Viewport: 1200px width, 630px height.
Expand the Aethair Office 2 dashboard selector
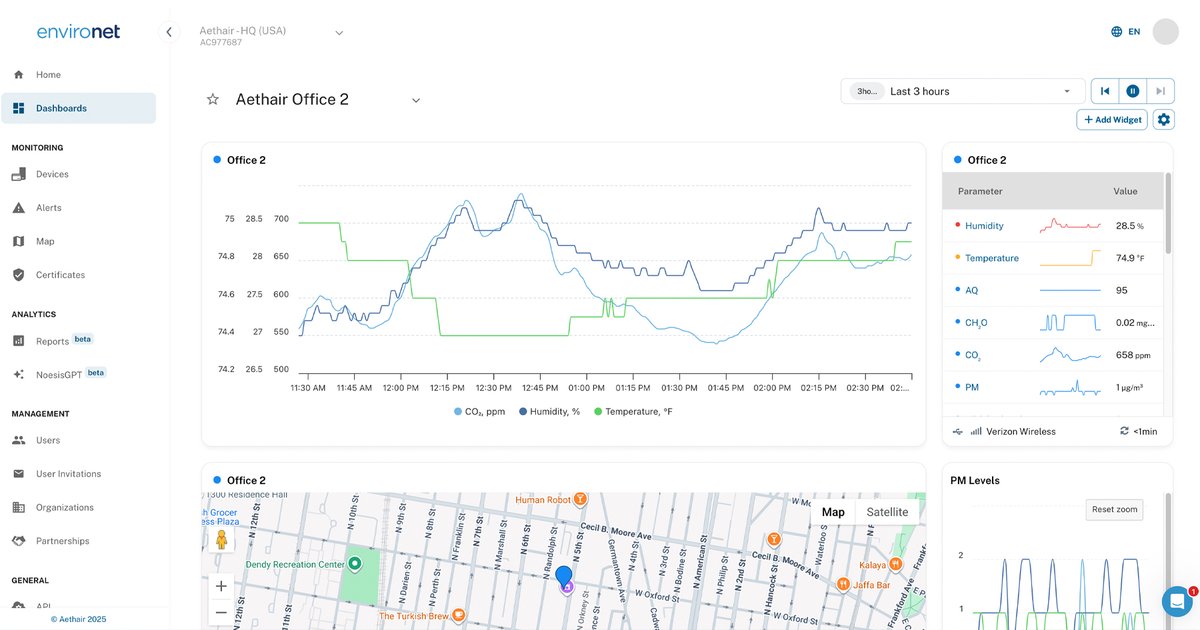click(416, 100)
